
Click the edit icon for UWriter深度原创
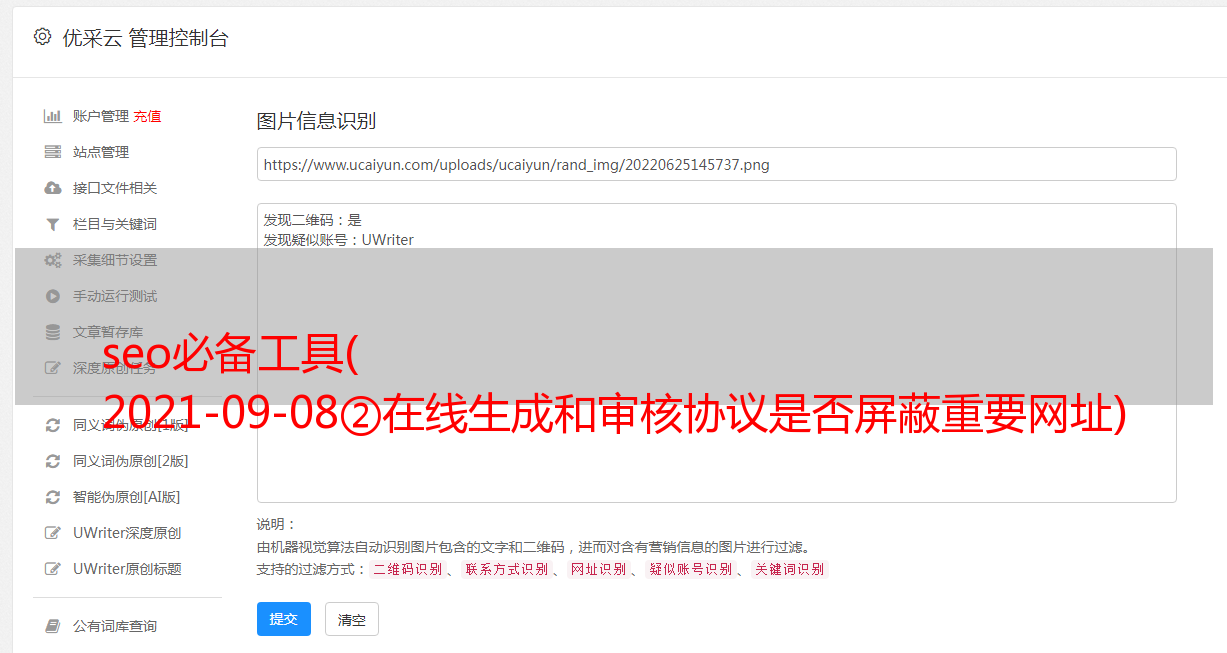[x=53, y=533]
